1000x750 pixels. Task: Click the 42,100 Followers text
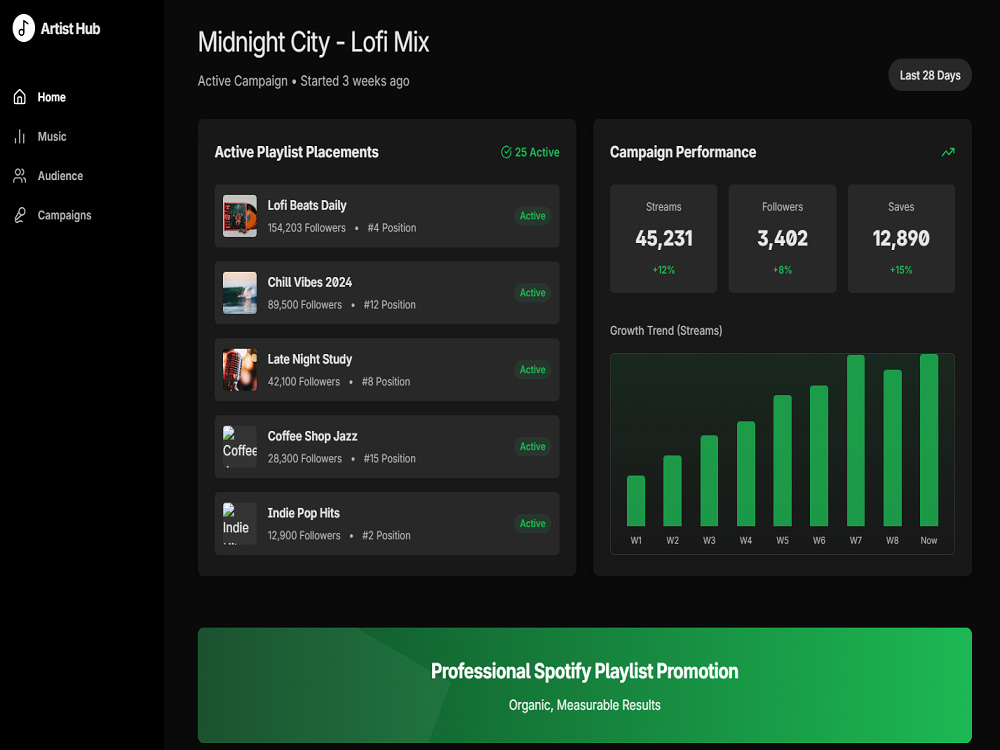pyautogui.click(x=304, y=381)
